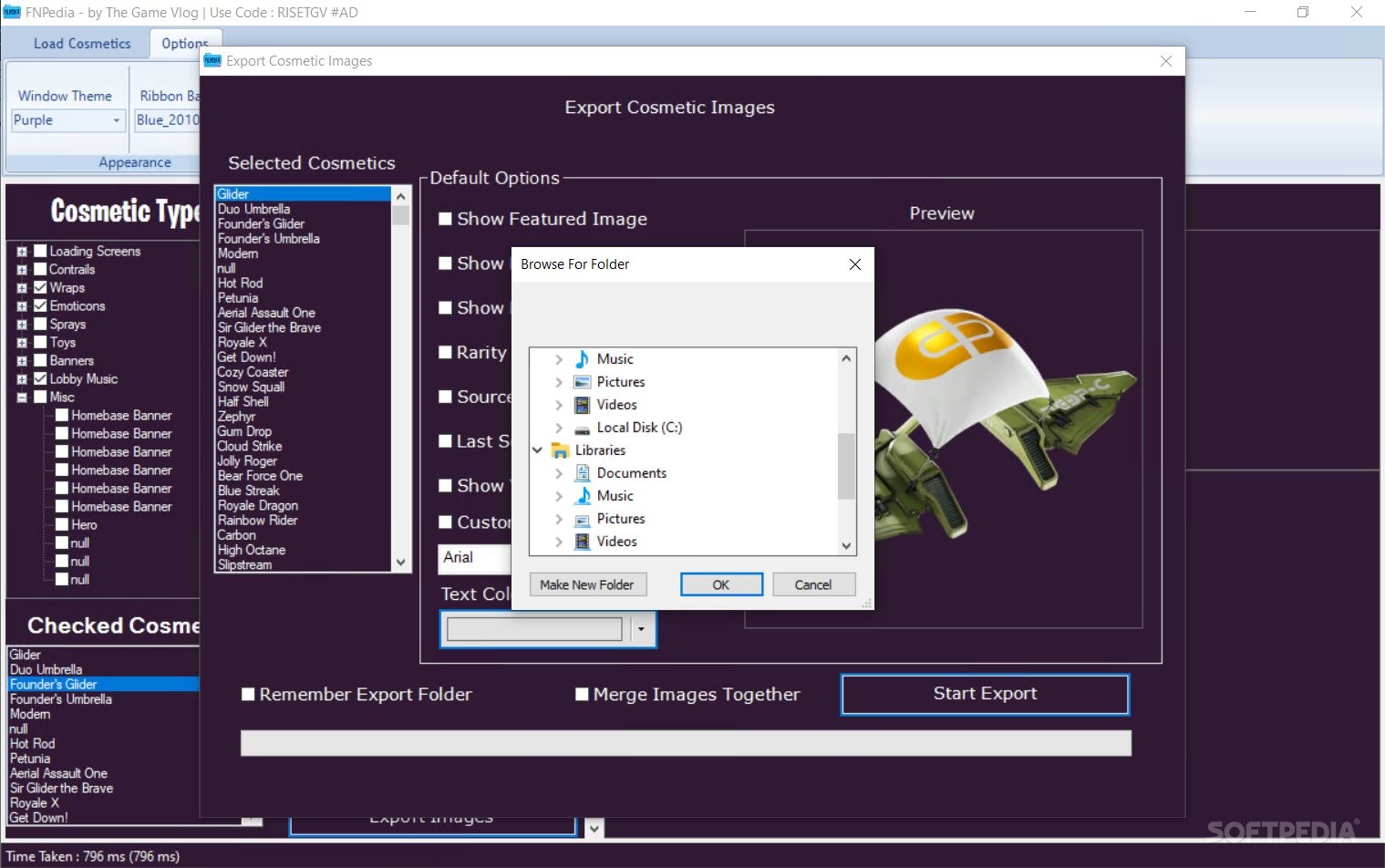The width and height of the screenshot is (1385, 868).
Task: Collapse the Misc tree node
Action: point(22,398)
